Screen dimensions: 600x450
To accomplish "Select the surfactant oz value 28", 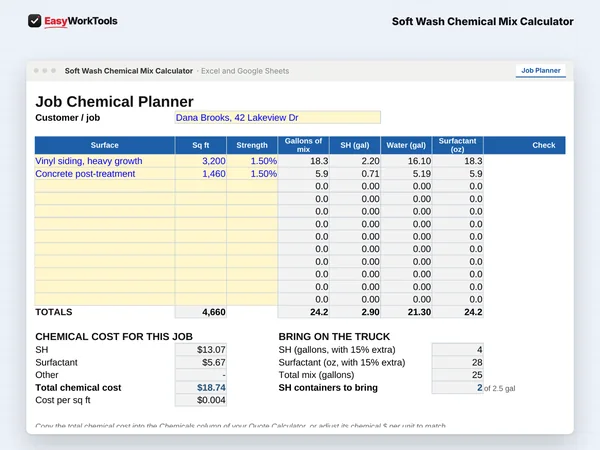I will [x=458, y=362].
